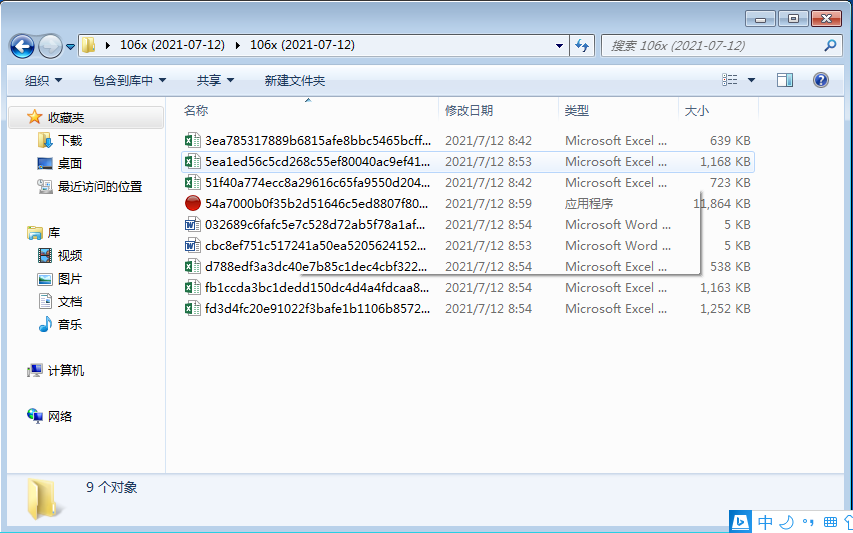Image resolution: width=853 pixels, height=533 pixels.
Task: Click the Excel icon of 3ea785317889 file
Action: (x=193, y=140)
